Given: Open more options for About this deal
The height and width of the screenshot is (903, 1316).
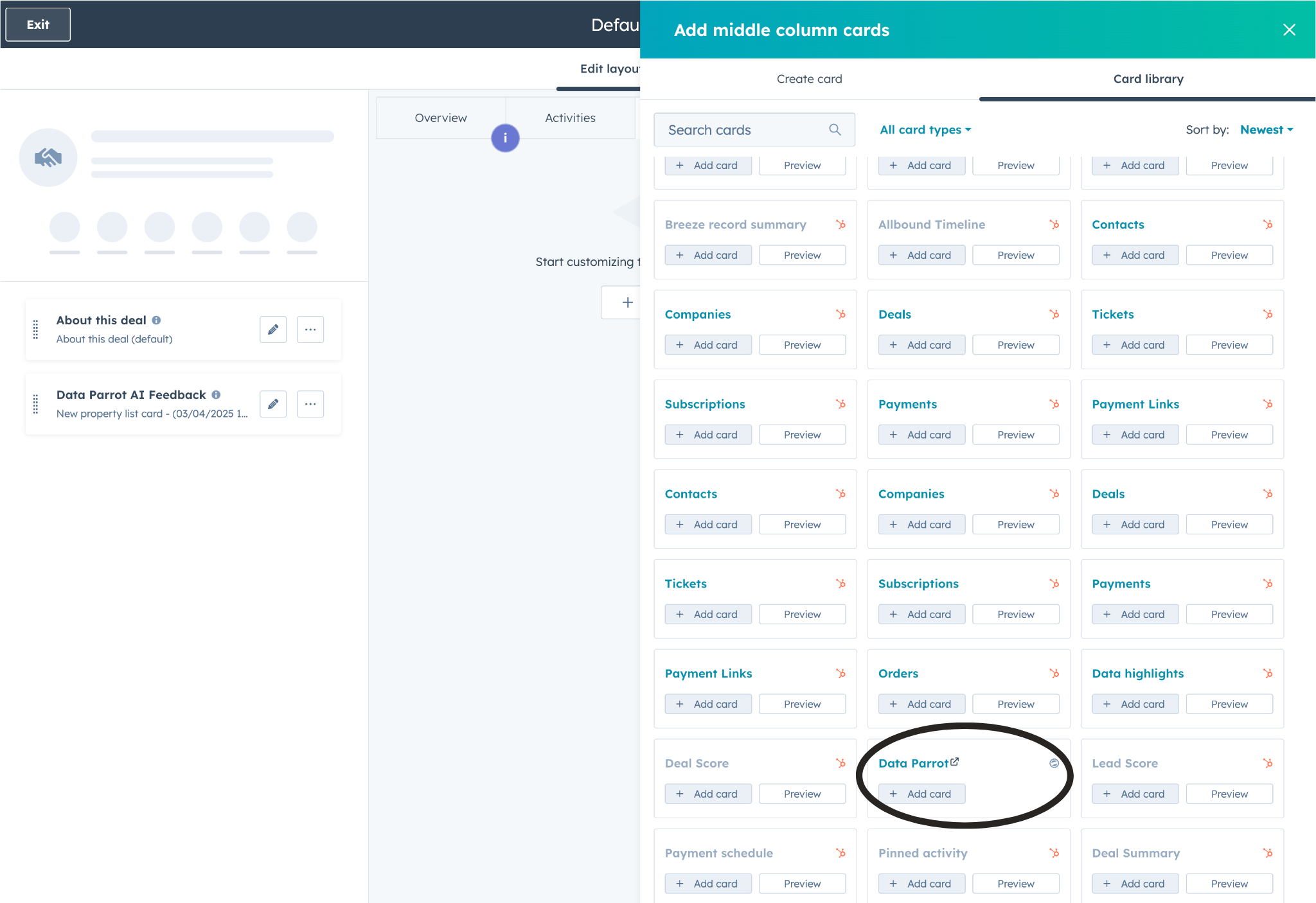Looking at the screenshot, I should click(x=310, y=329).
